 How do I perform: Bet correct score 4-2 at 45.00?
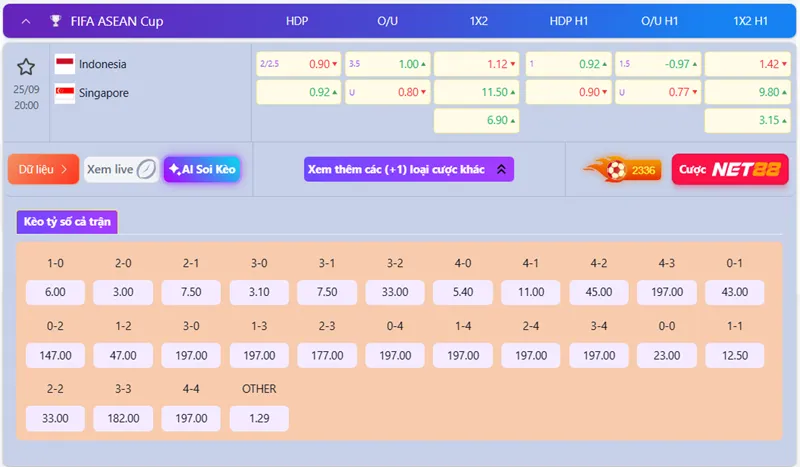(599, 292)
